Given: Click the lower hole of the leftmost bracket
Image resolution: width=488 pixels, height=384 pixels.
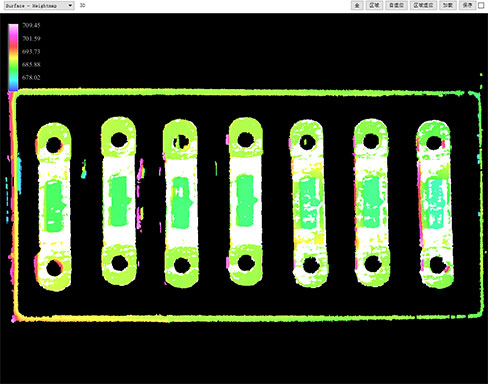Looking at the screenshot, I should 54,268.
